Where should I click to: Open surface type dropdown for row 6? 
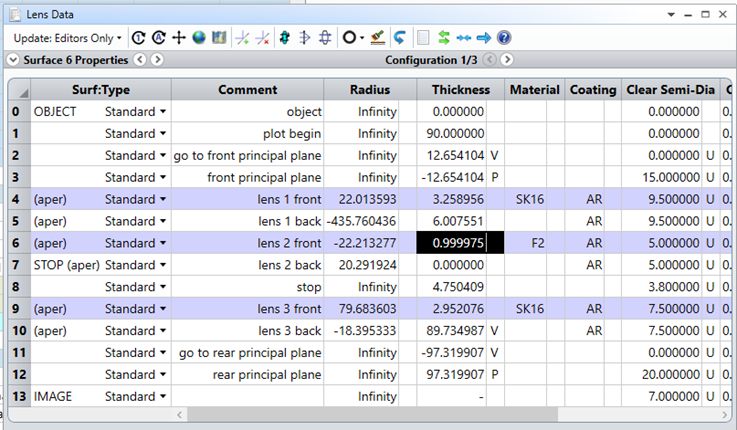163,243
